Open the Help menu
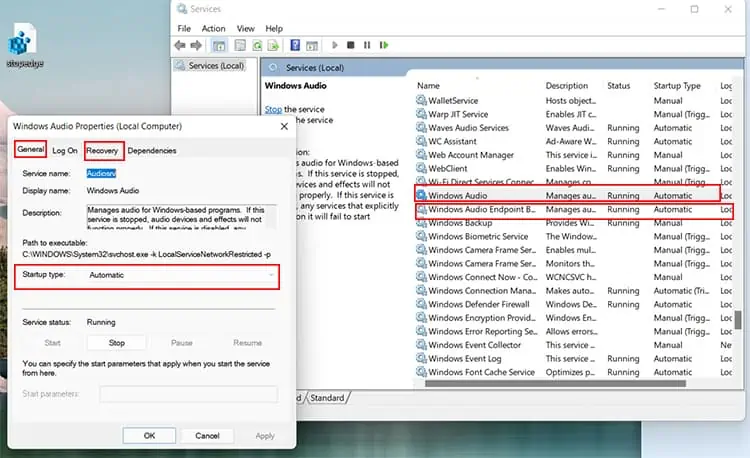The height and width of the screenshot is (458, 750). pyautogui.click(x=274, y=29)
